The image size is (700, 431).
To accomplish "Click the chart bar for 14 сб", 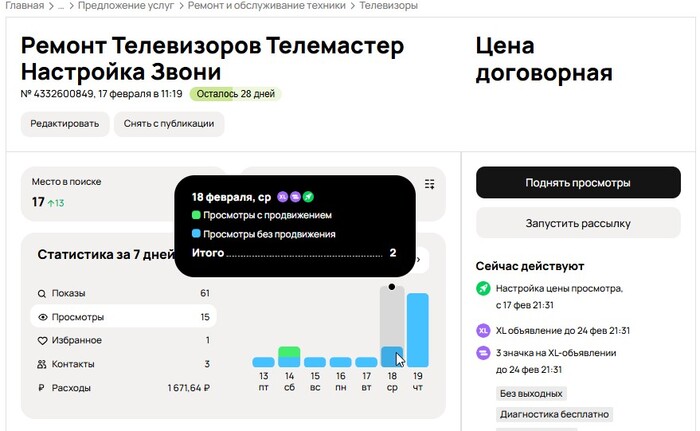I will coord(289,357).
